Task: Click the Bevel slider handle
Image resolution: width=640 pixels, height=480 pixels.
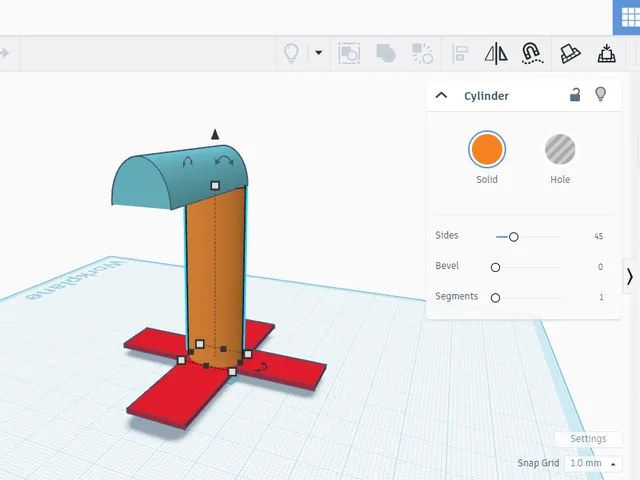Action: (495, 267)
